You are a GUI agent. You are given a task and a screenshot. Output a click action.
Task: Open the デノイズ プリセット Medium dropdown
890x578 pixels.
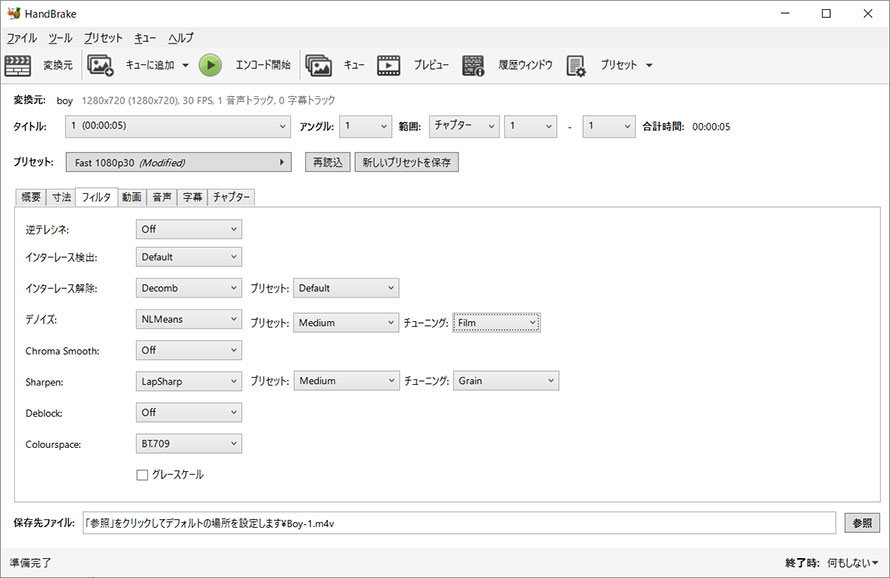click(346, 323)
